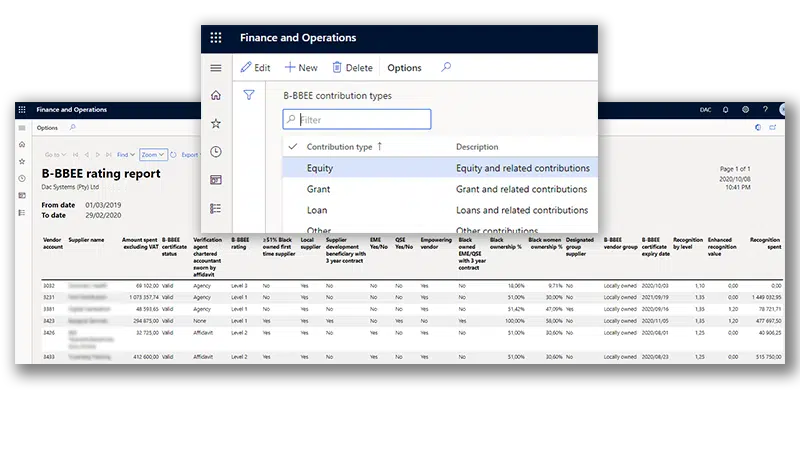Open Workspaces icon in front sidebar
This screenshot has width=800, height=451.
[216, 180]
